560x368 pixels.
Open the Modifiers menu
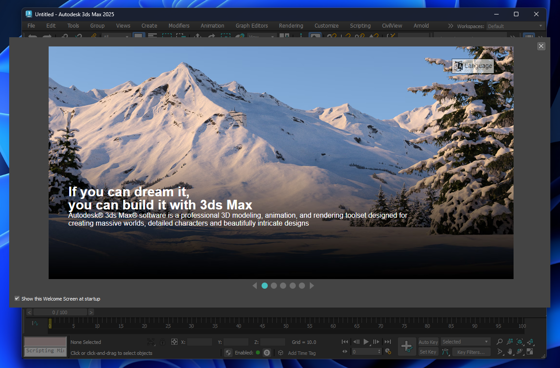179,26
